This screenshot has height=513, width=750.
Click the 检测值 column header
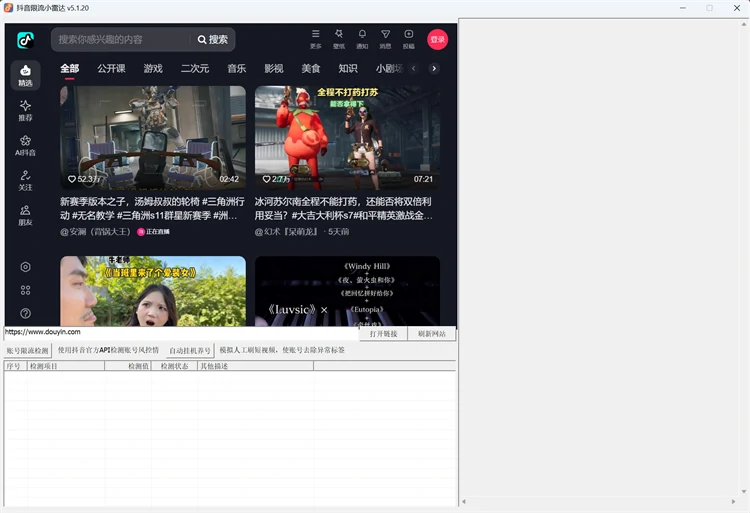[128, 366]
